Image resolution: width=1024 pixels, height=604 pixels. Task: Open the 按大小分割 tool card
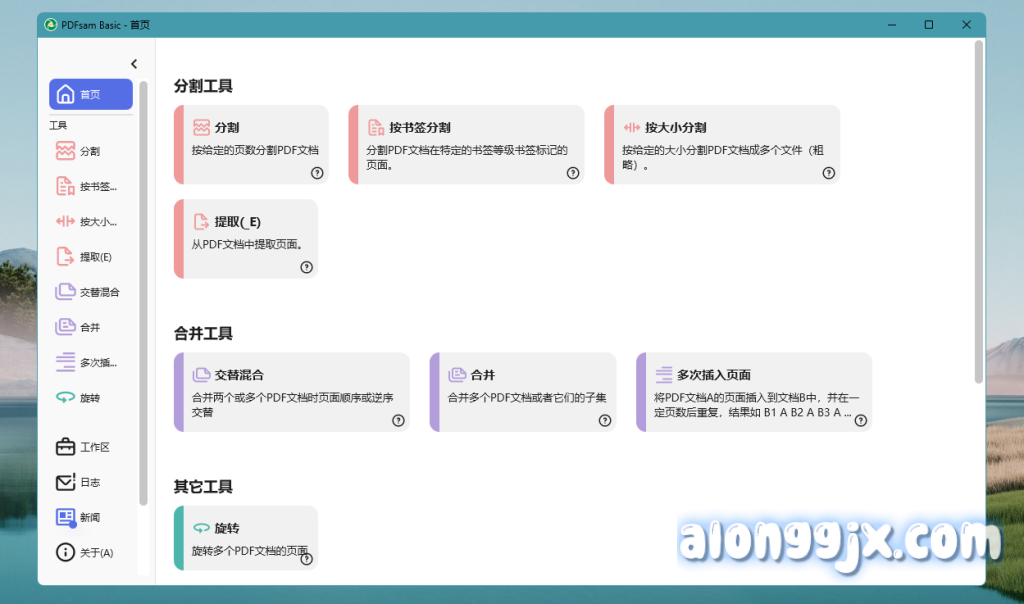click(x=722, y=145)
